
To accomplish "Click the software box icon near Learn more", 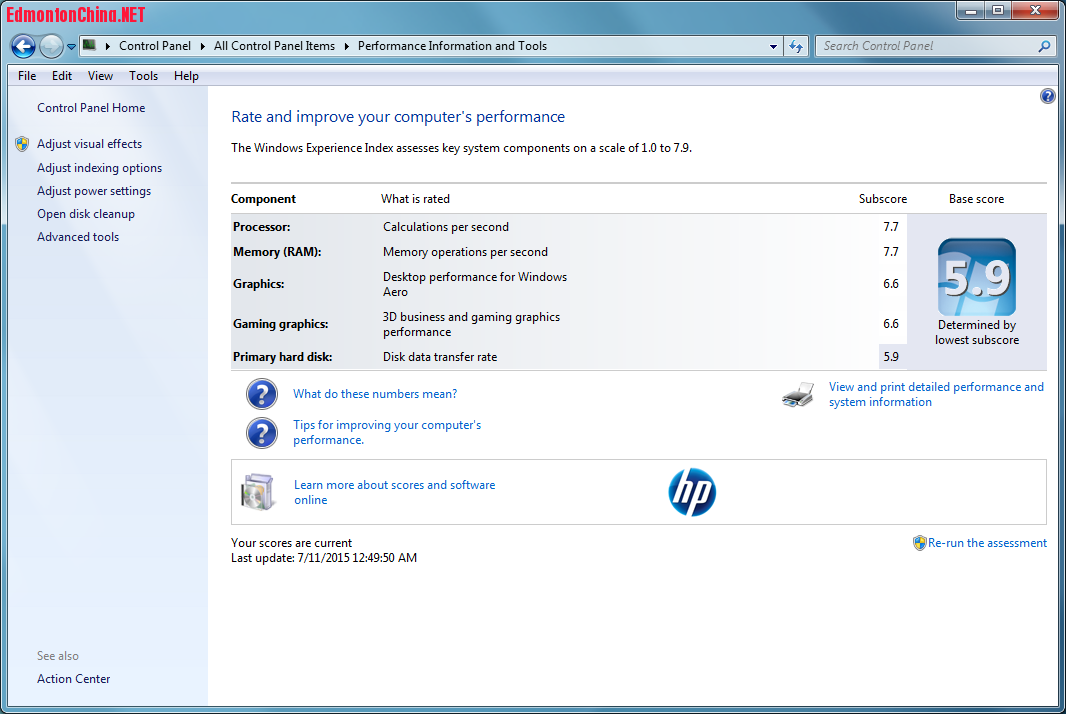I will [256, 492].
